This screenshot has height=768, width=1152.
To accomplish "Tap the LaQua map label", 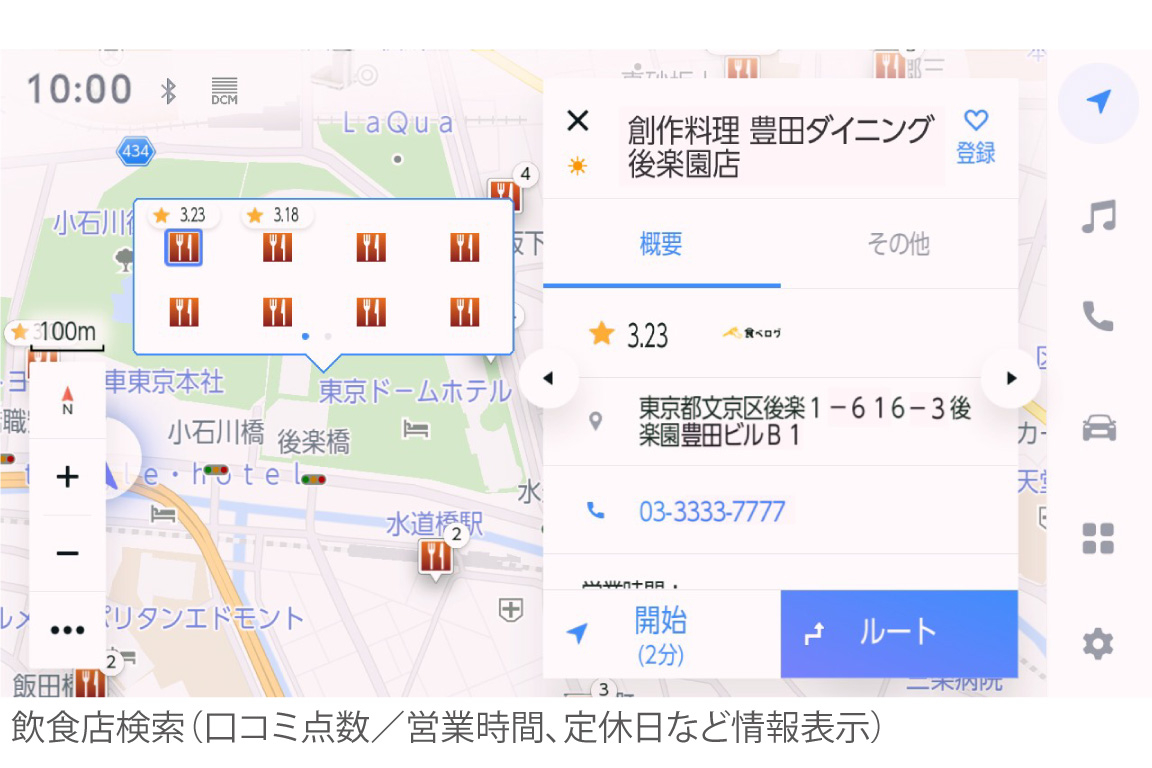I will click(398, 123).
